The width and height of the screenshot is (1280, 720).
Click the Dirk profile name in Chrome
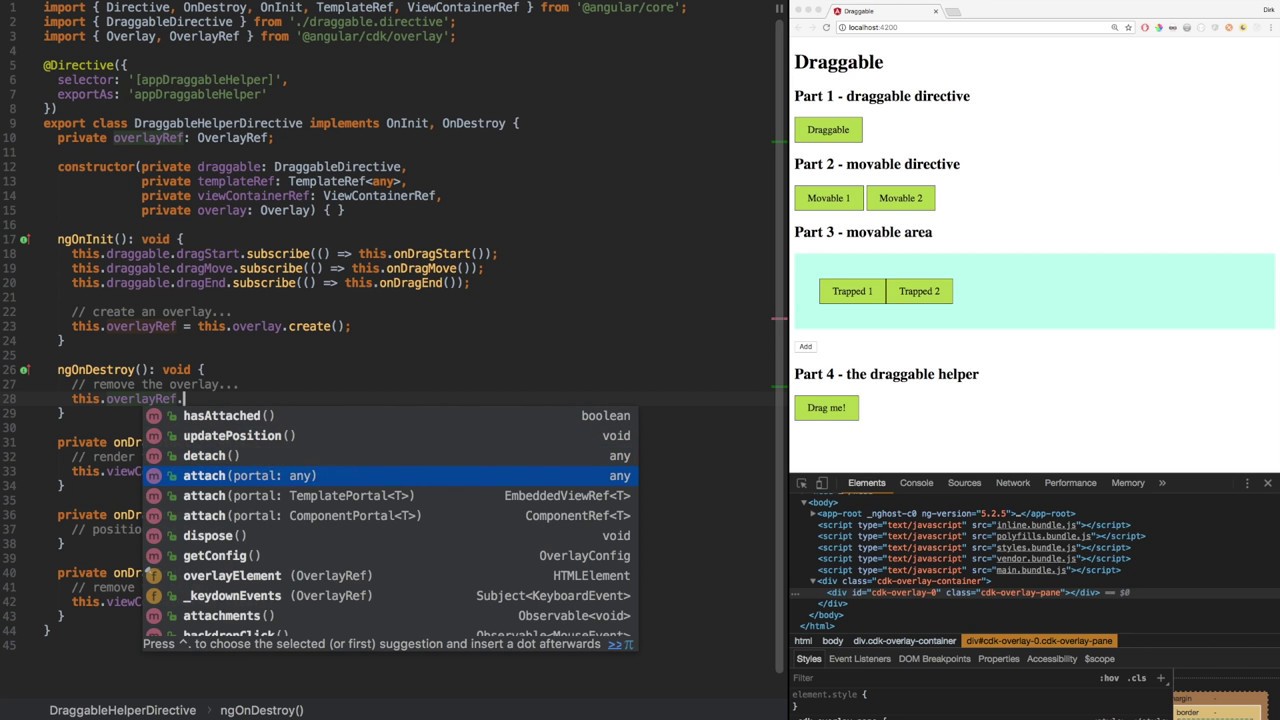pos(1269,10)
